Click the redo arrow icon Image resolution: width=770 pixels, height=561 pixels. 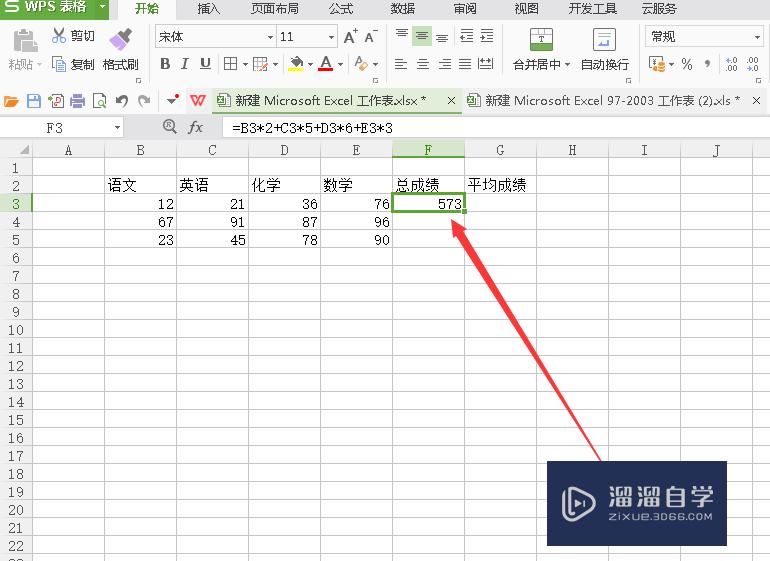tap(144, 101)
